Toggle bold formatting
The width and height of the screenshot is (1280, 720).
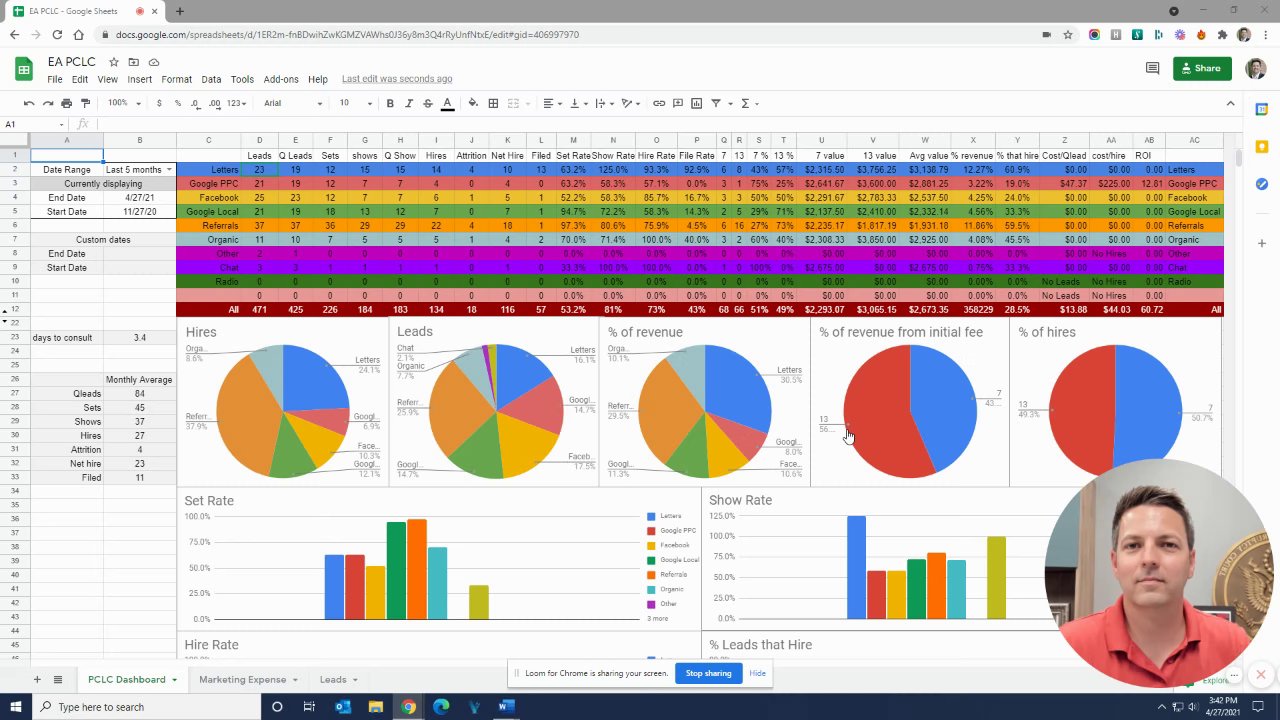coord(390,103)
